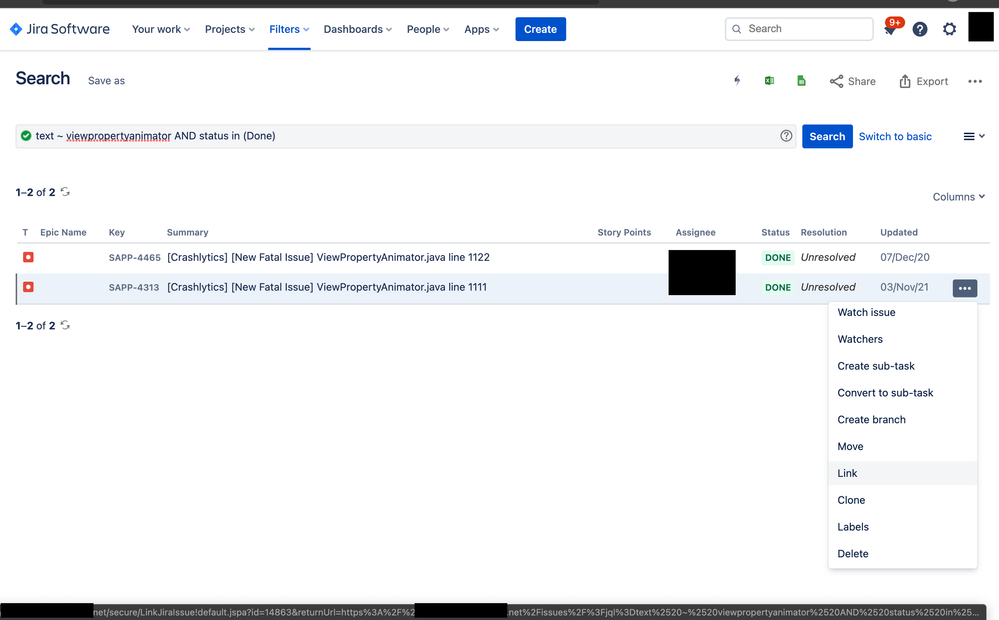Select Link from the menu
The height and width of the screenshot is (620, 999).
902,473
